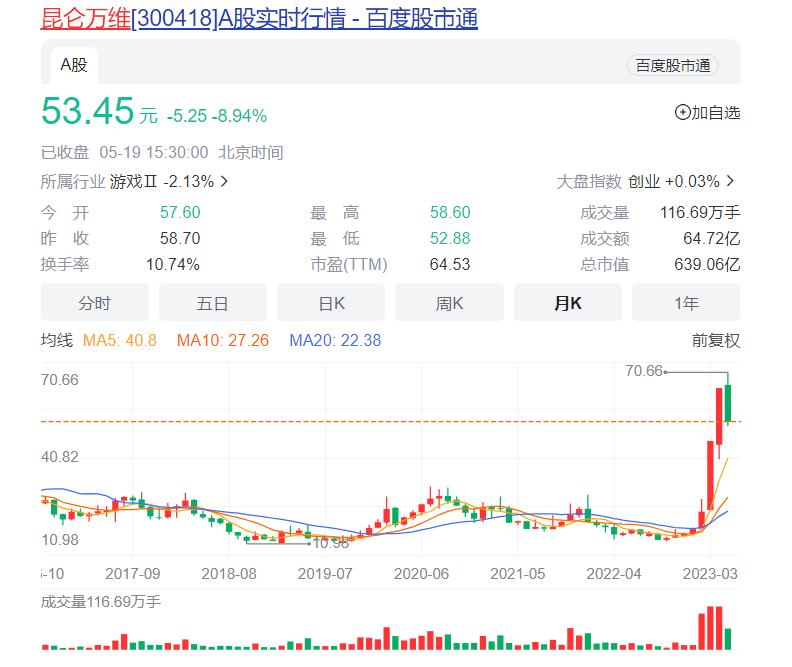Click the latest green candlestick on chart
Screen dimensions: 792x667
pos(728,403)
